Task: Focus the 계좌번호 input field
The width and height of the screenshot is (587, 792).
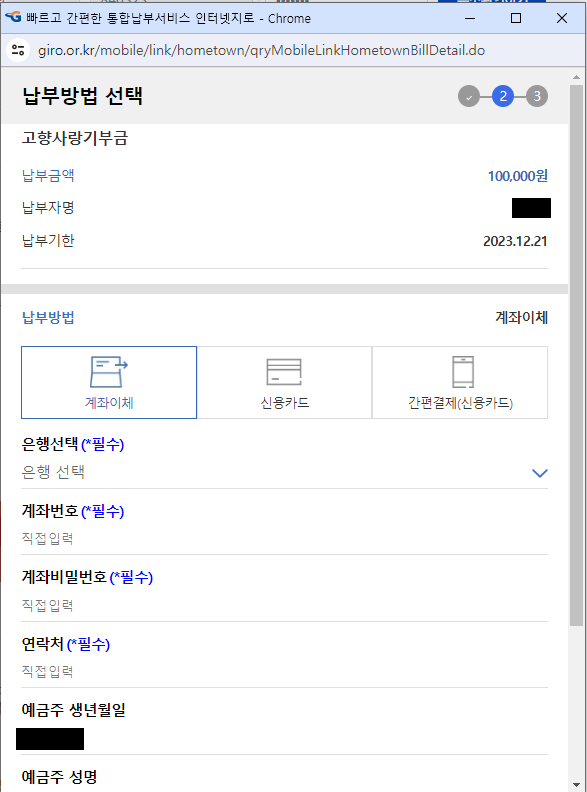Action: pyautogui.click(x=284, y=539)
